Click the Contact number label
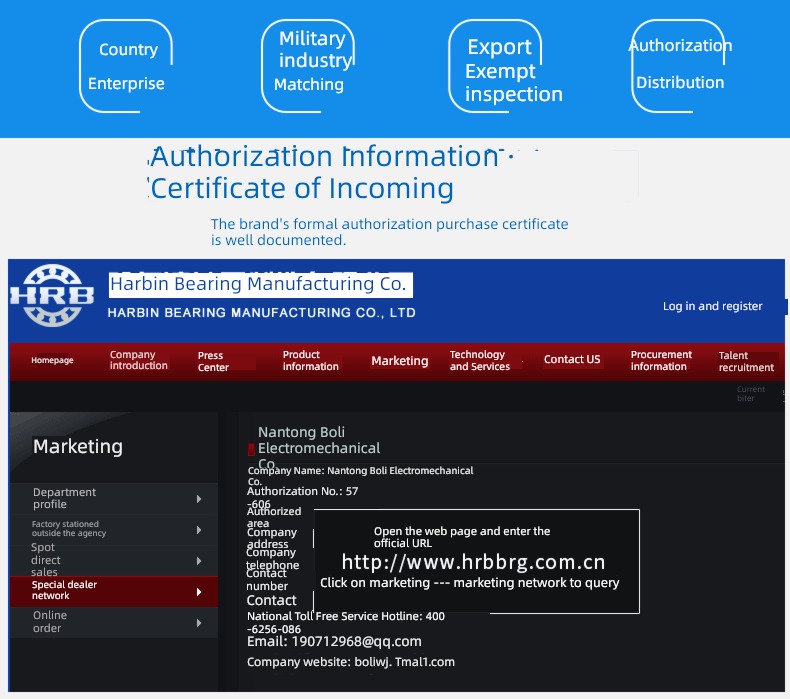 pos(267,580)
